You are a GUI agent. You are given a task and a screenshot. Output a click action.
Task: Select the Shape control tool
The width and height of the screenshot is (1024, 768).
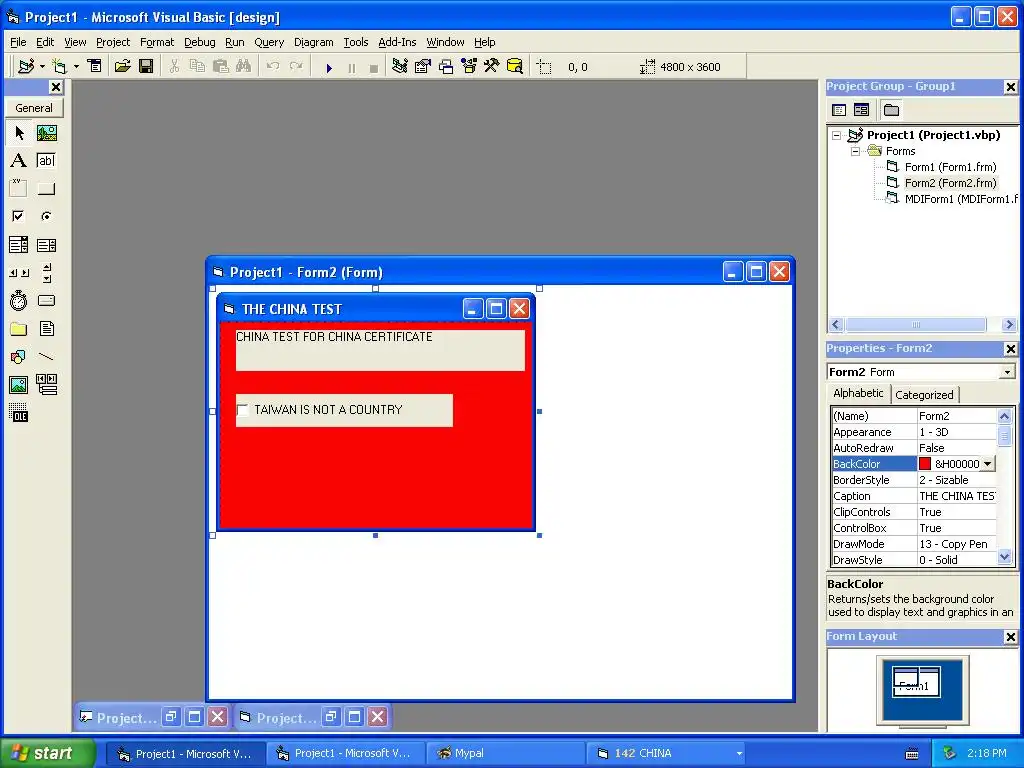(19, 357)
